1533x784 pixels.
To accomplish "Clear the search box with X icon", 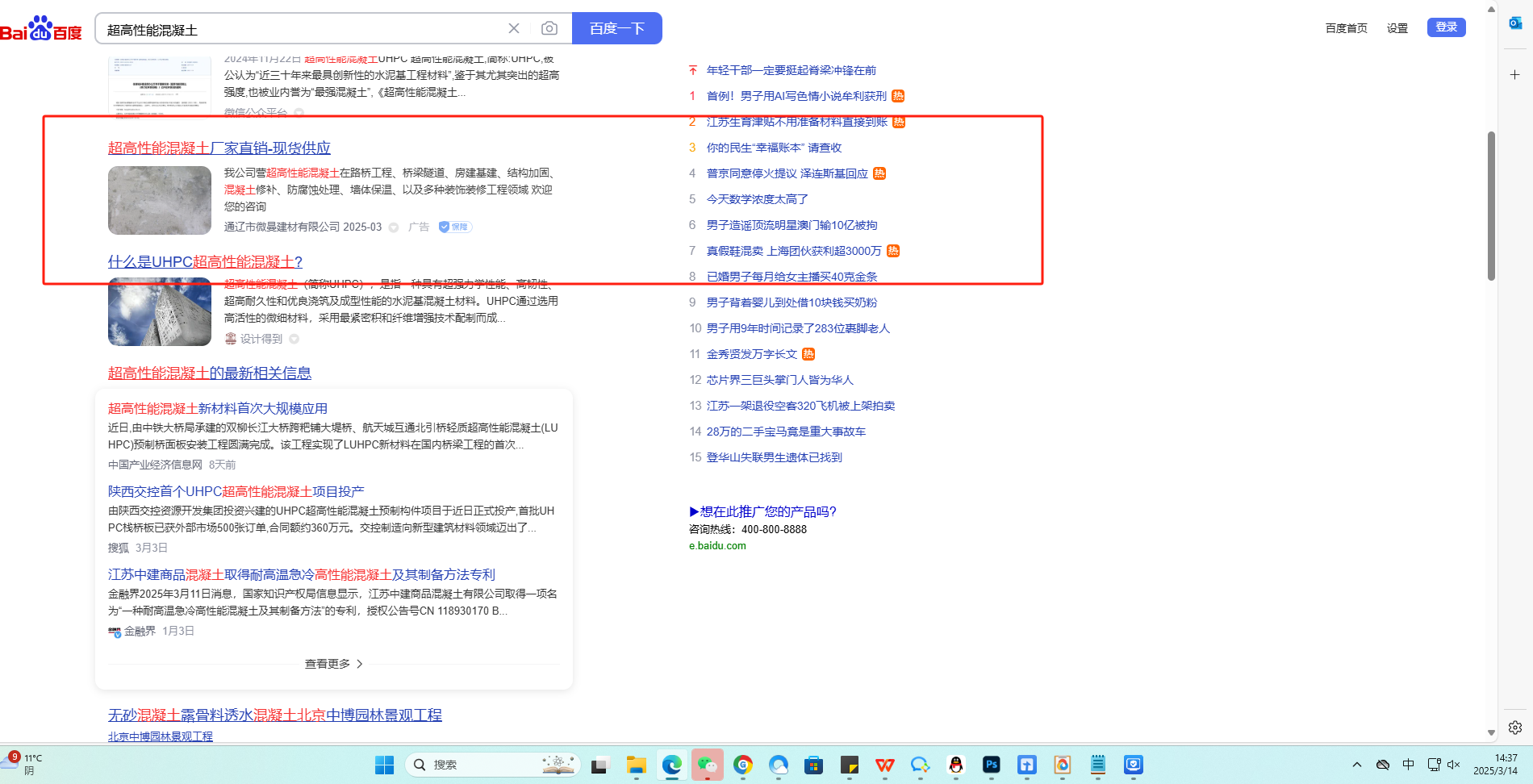I will pyautogui.click(x=514, y=28).
